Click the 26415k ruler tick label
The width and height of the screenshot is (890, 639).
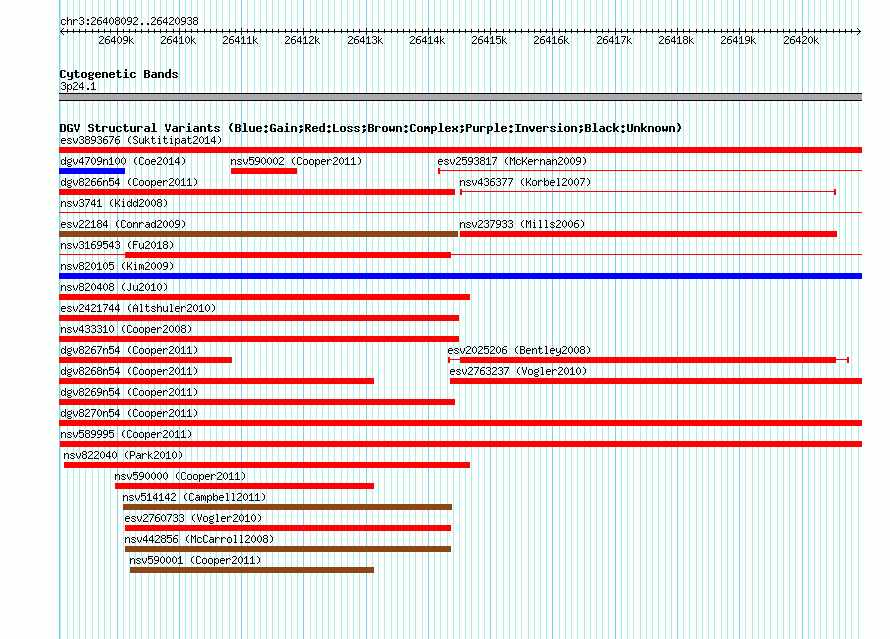pyautogui.click(x=489, y=40)
